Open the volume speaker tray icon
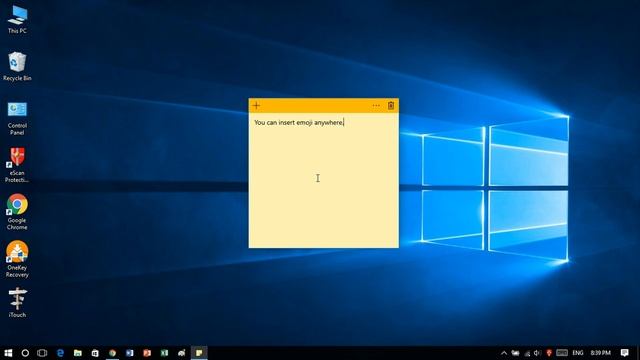The width and height of the screenshot is (640, 360). click(537, 353)
